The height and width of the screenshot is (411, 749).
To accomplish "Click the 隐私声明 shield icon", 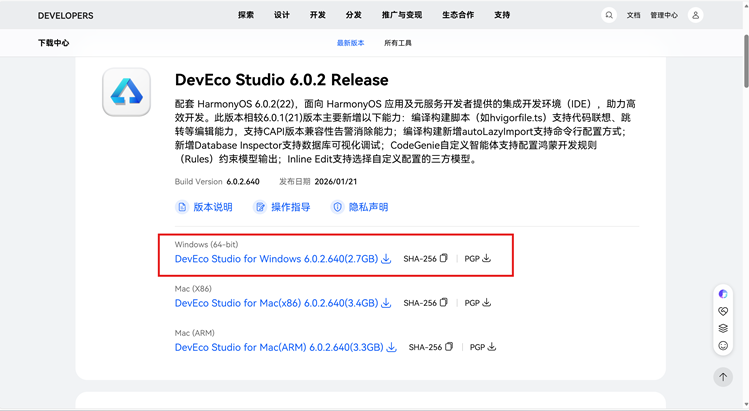I will pyautogui.click(x=338, y=207).
